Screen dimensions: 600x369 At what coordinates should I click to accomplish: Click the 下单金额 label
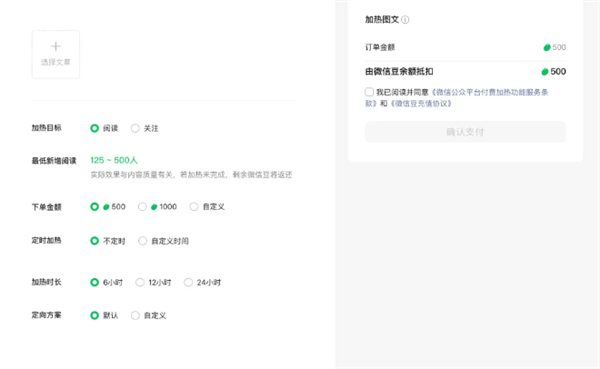[x=46, y=207]
